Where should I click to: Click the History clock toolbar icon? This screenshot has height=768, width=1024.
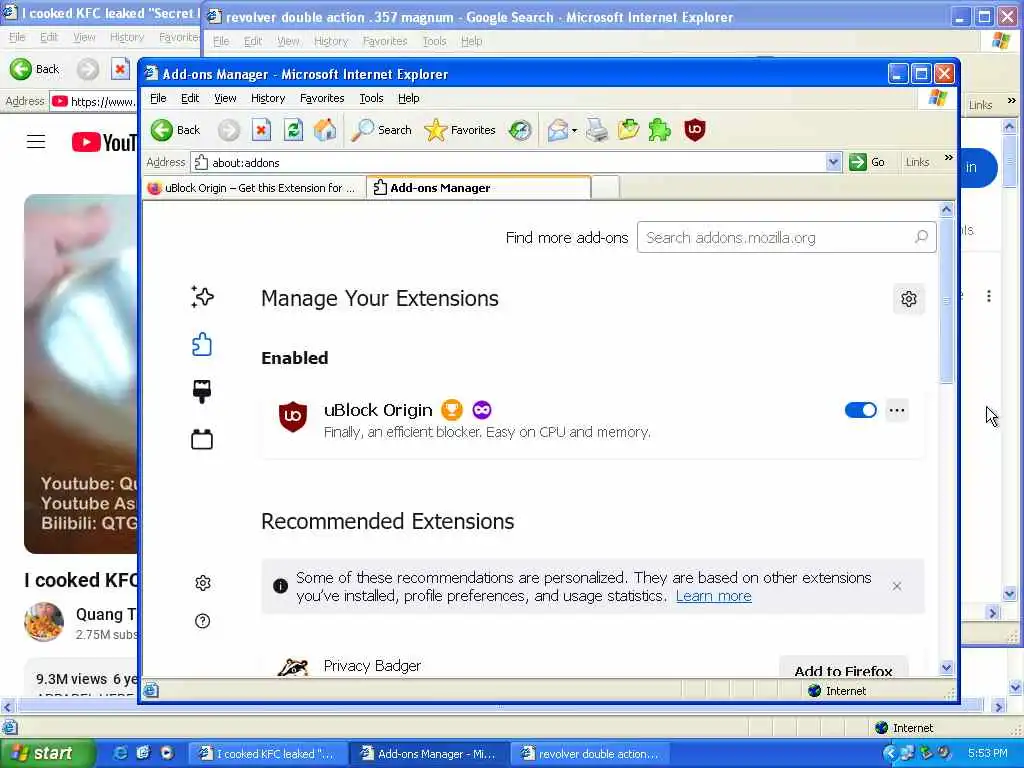tap(520, 130)
